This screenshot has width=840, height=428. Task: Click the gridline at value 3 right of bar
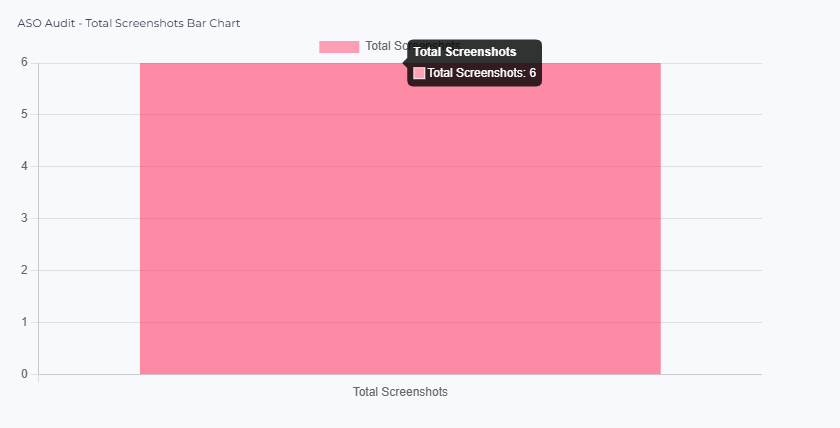tap(711, 218)
